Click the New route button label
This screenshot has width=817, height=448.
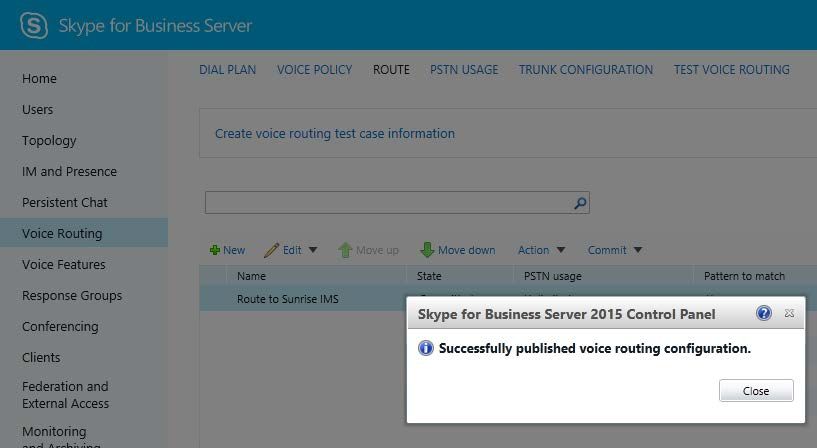[234, 250]
